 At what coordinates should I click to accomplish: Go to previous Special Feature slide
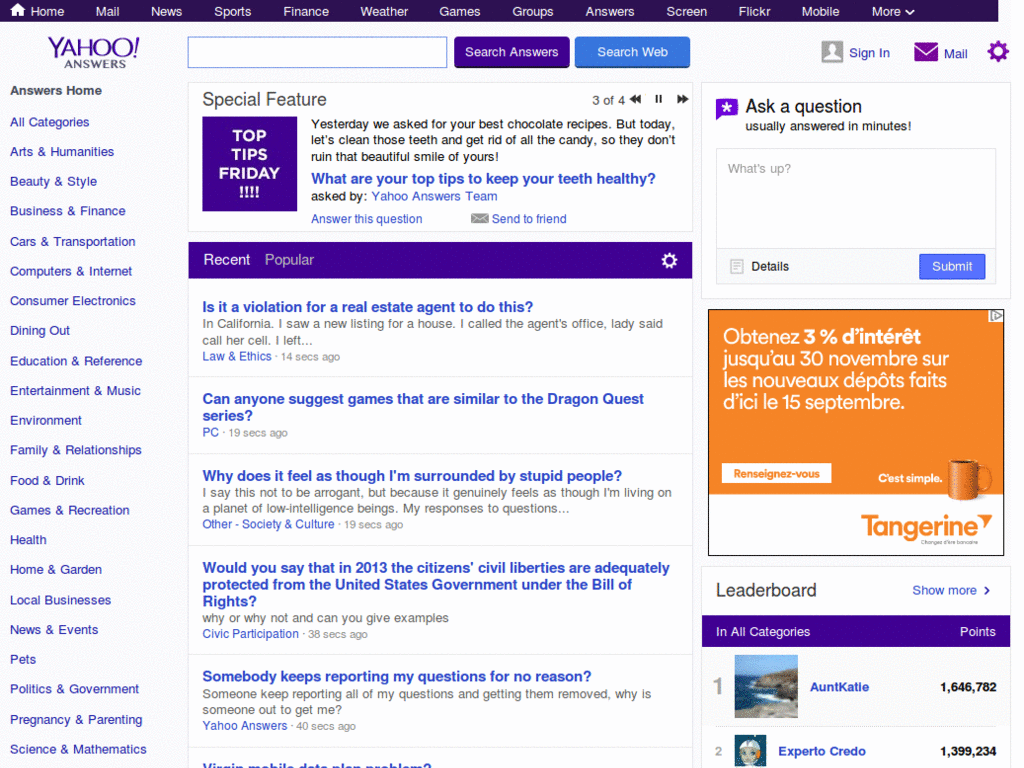[x=635, y=99]
